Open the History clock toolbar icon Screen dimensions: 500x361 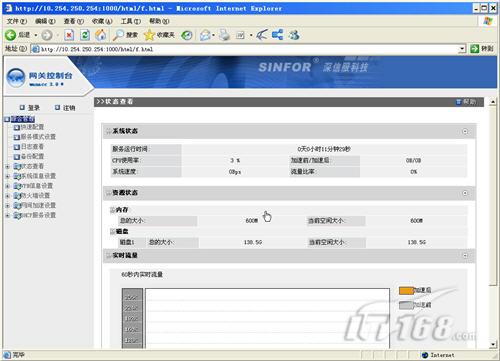pyautogui.click(x=187, y=35)
